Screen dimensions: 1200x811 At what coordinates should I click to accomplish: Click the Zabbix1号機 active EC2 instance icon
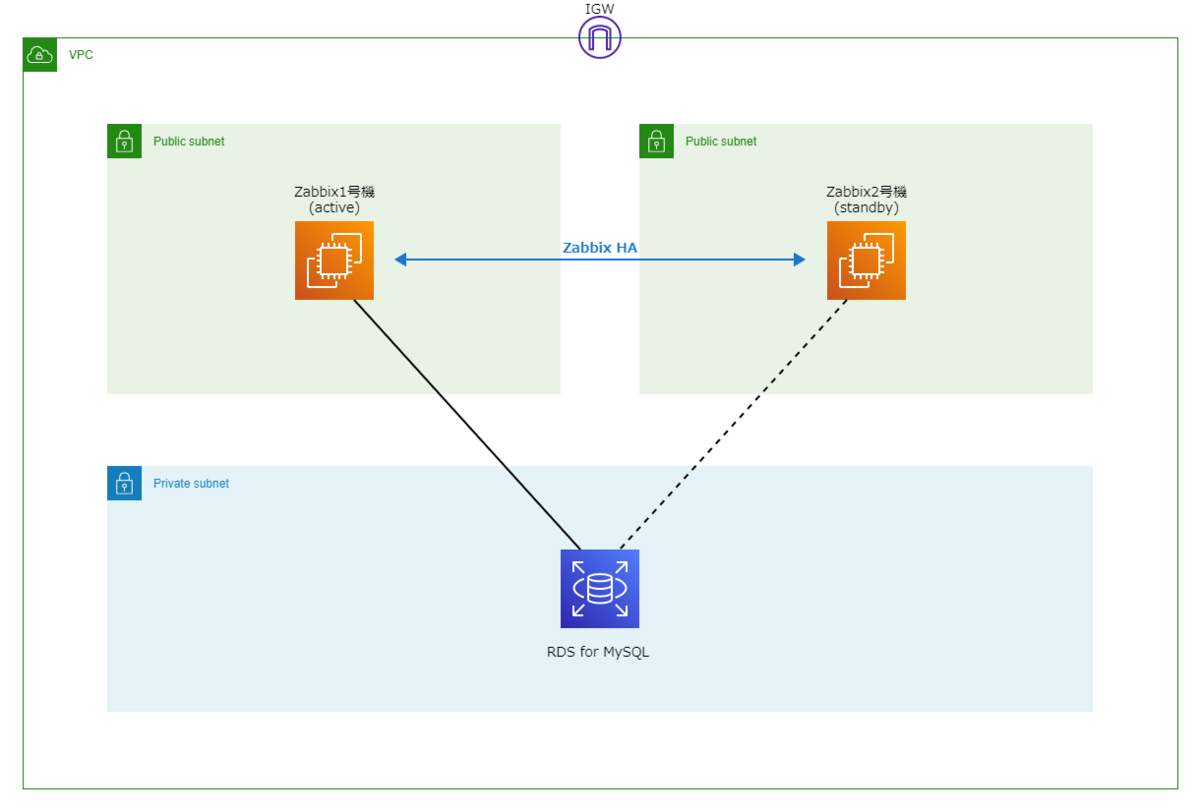click(334, 260)
